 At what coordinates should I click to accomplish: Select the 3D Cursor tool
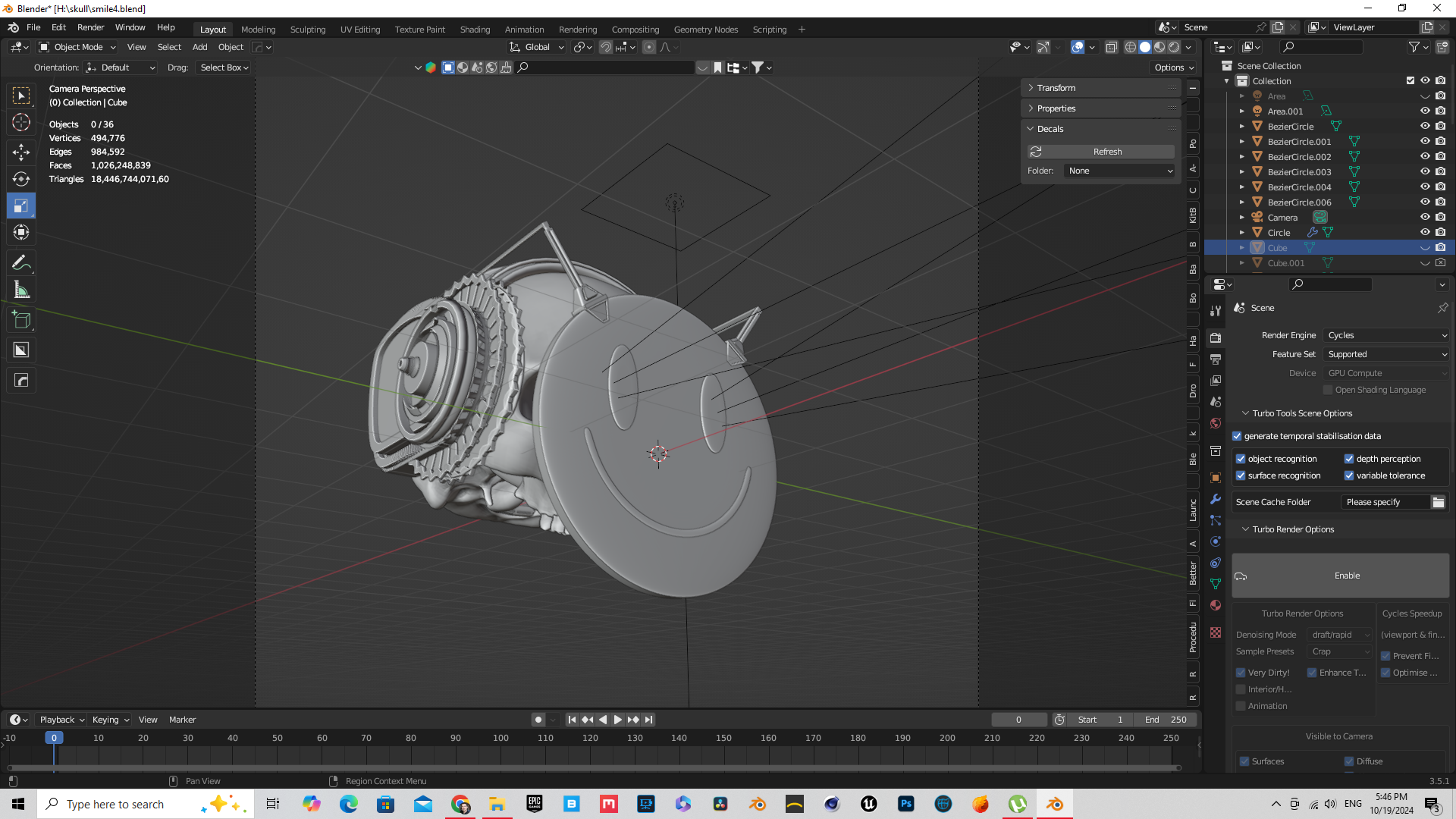(x=21, y=122)
